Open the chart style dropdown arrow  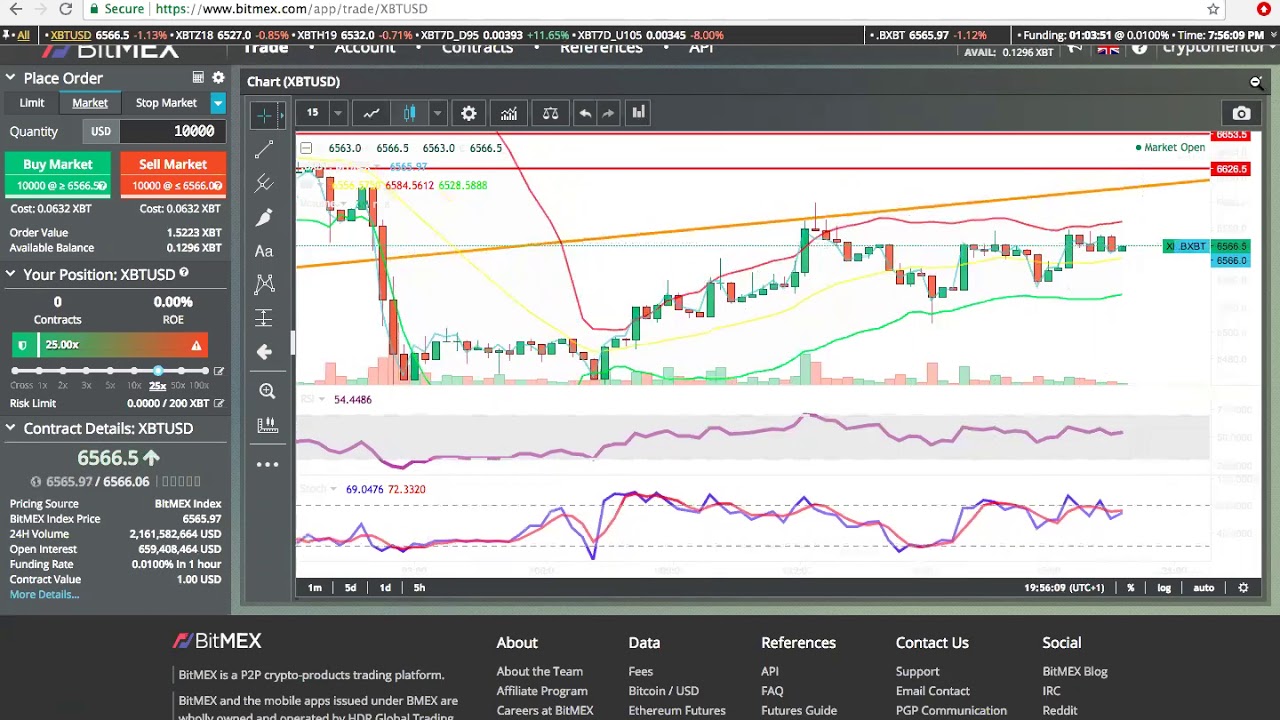(437, 113)
